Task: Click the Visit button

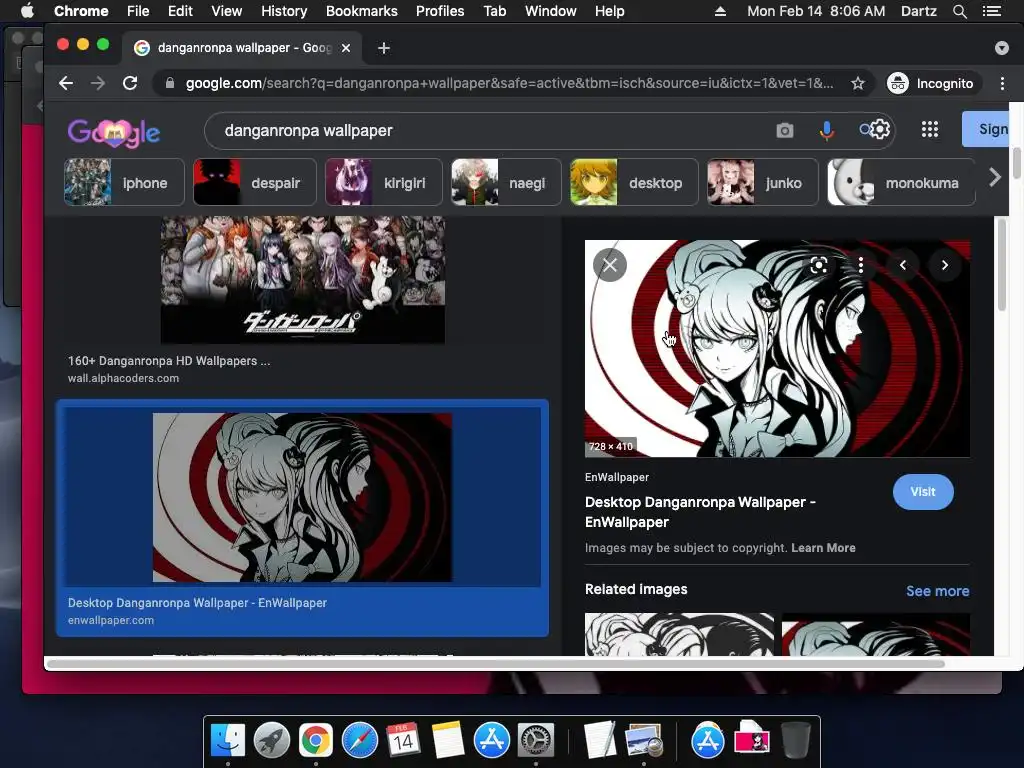Action: 923,492
